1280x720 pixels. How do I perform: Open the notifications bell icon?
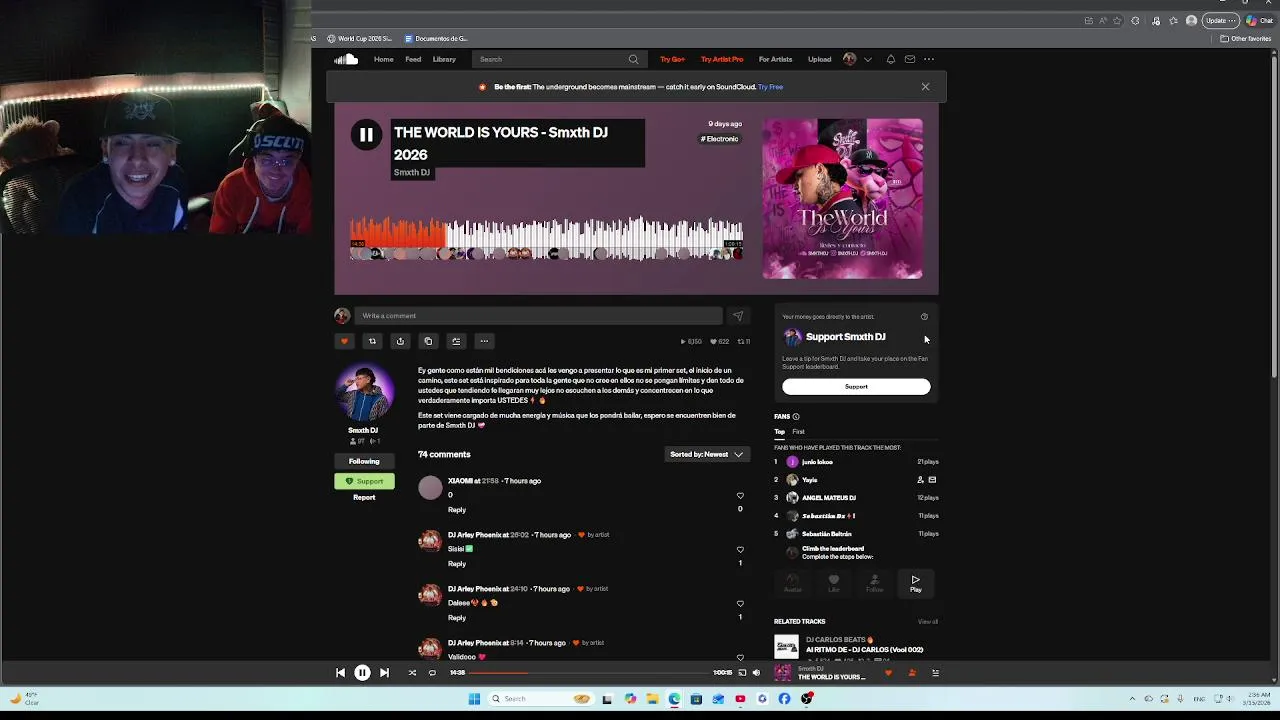tap(890, 59)
